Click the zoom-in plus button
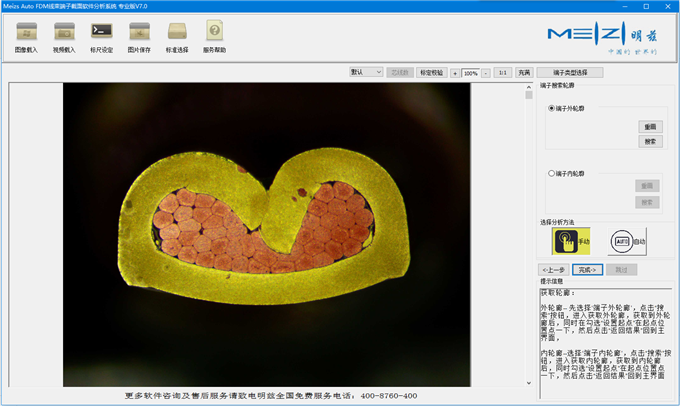Screen dimensions: 680x406 [x=455, y=73]
